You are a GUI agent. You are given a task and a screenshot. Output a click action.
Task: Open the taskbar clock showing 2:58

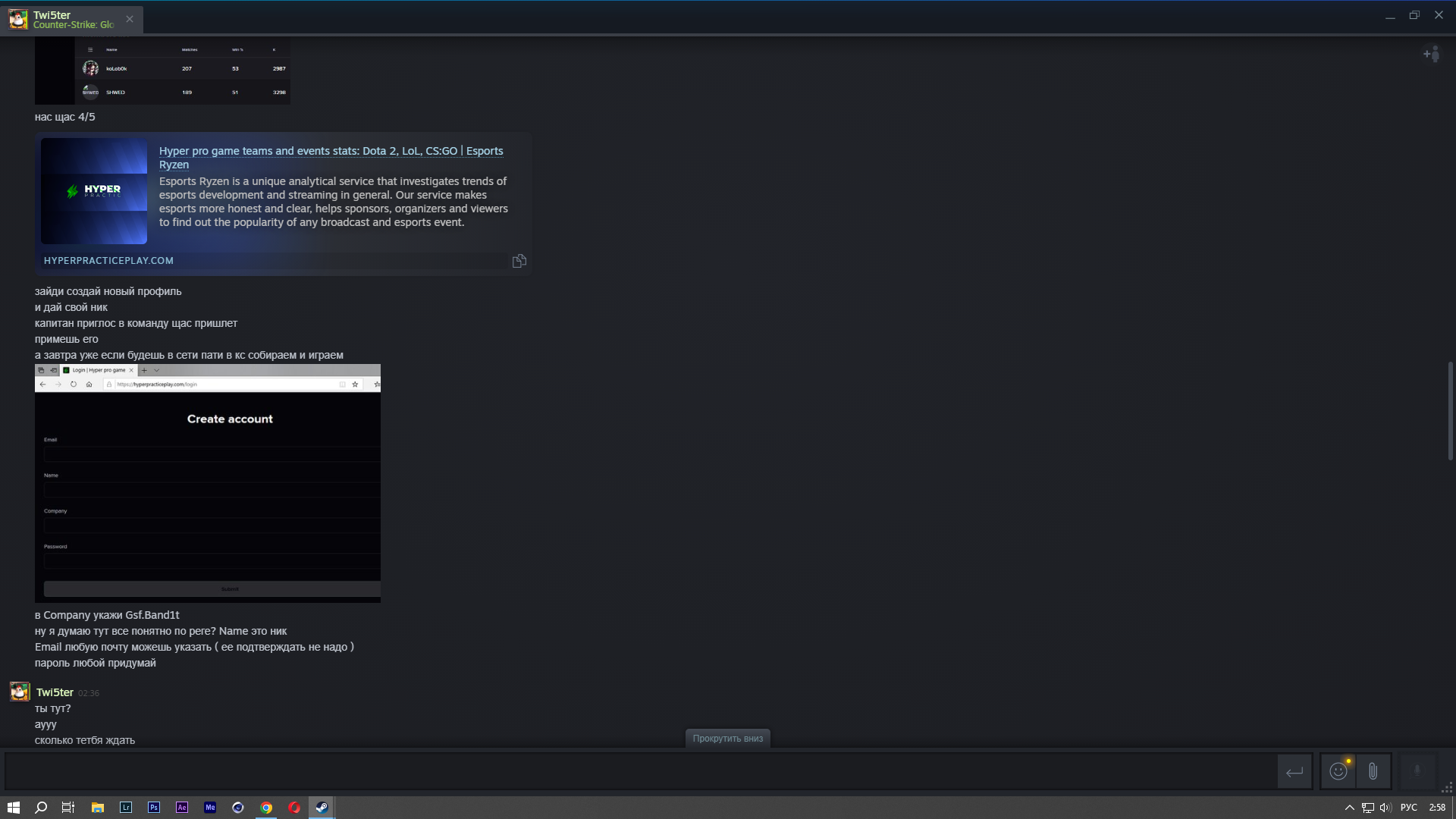click(1437, 808)
